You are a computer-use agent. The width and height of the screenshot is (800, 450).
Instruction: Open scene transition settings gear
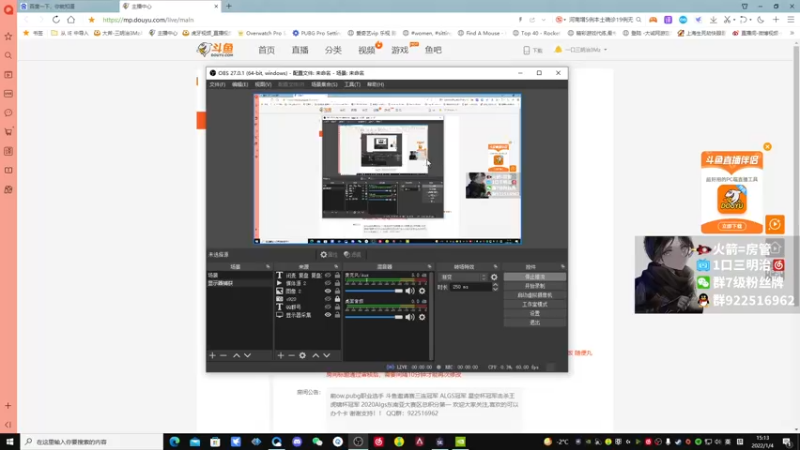[x=494, y=277]
